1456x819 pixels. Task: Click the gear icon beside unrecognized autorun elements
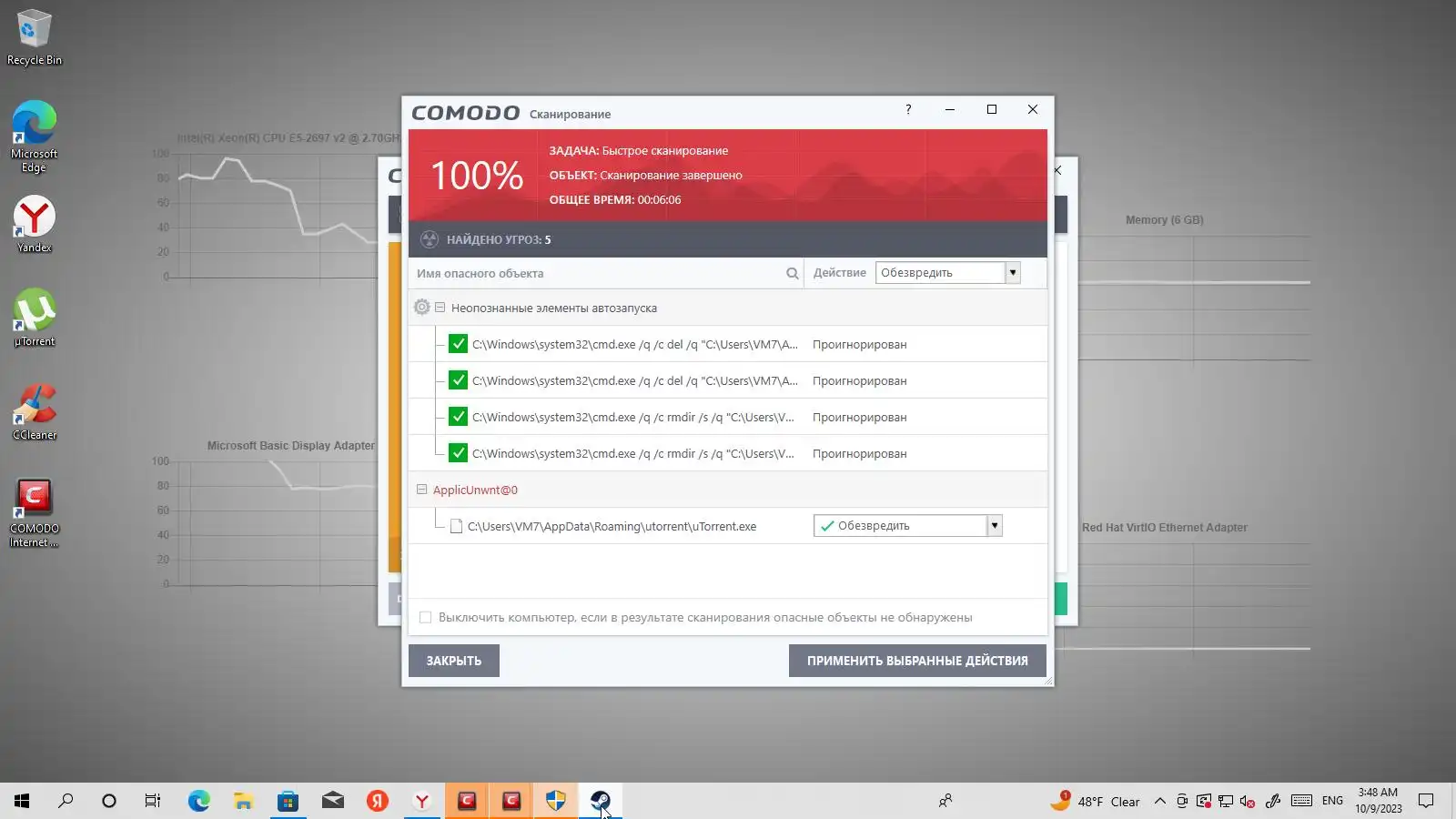pos(421,308)
